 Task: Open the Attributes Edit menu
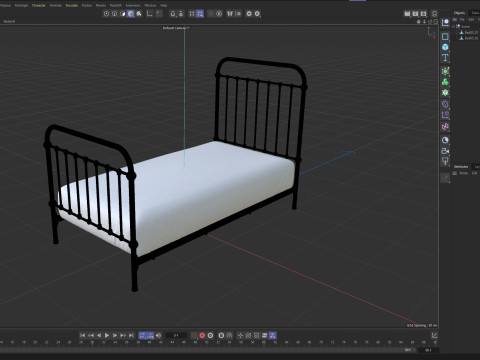tap(474, 173)
